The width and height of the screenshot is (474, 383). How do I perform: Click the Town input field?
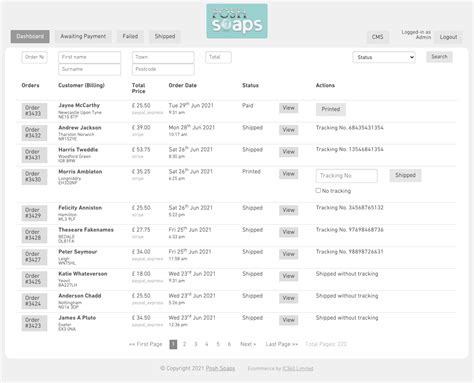pos(163,57)
